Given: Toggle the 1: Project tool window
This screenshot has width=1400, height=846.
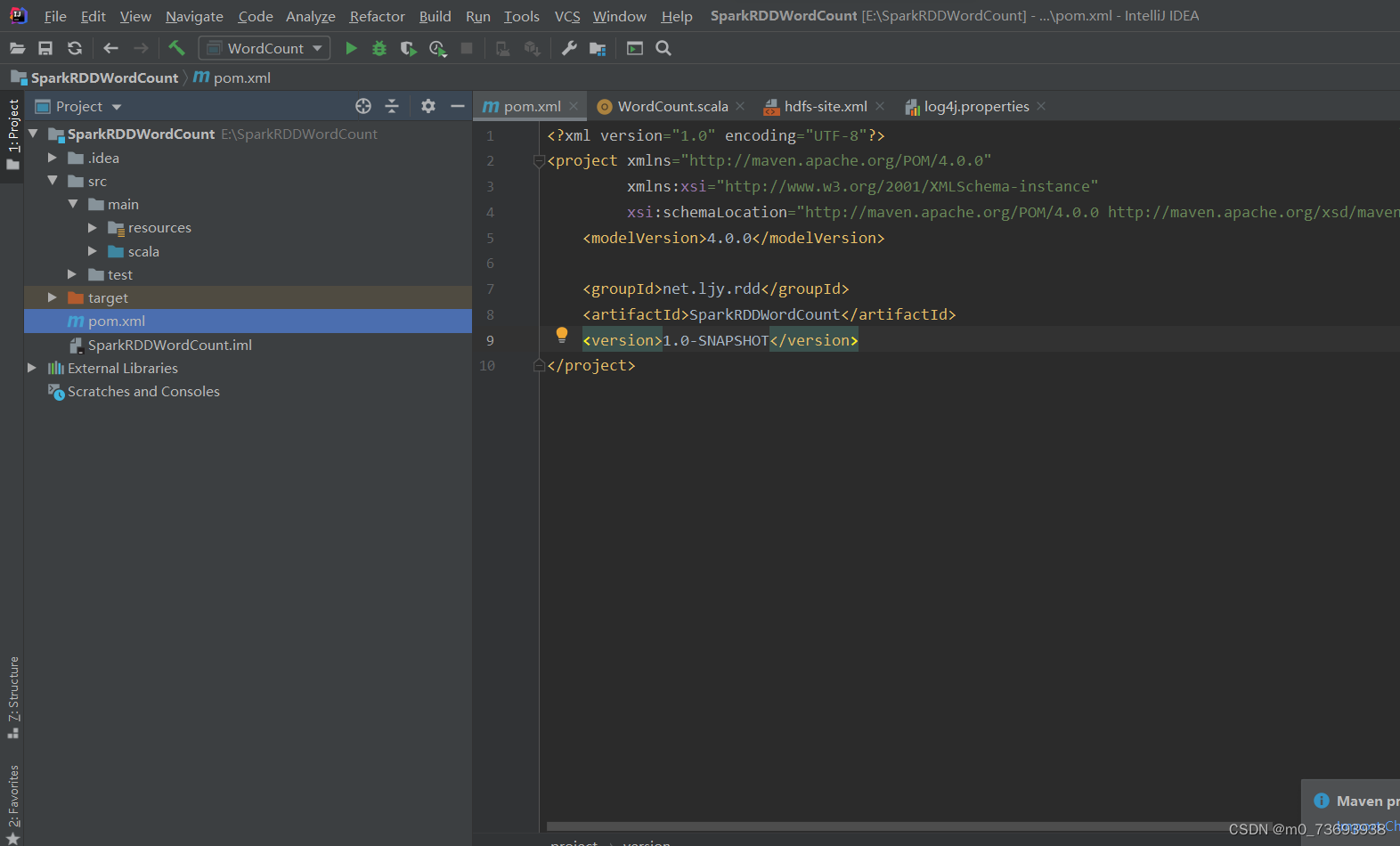Looking at the screenshot, I should pyautogui.click(x=12, y=134).
